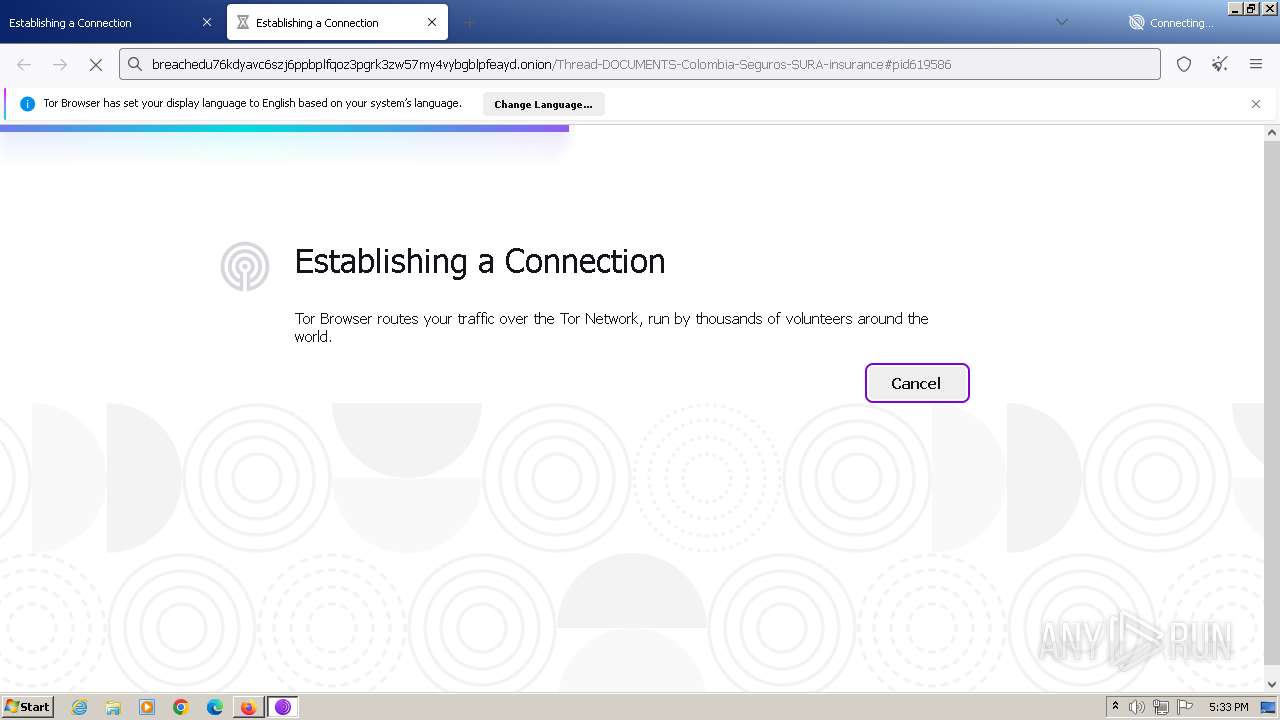
Task: Select the second tab with the hourglass icon
Action: click(x=337, y=22)
